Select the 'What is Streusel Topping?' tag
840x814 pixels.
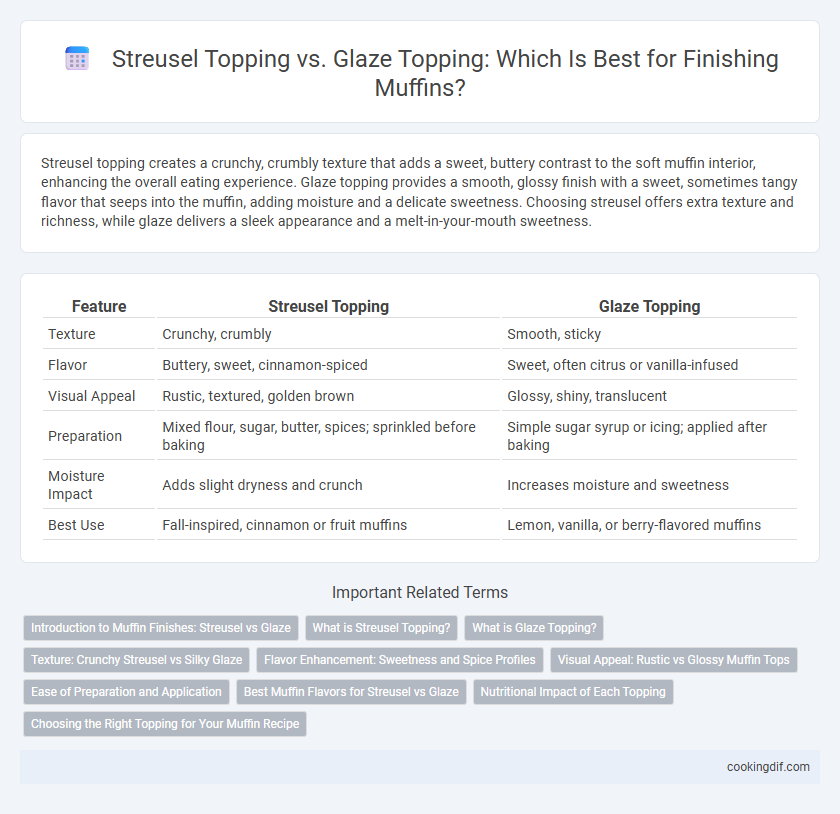tap(381, 628)
